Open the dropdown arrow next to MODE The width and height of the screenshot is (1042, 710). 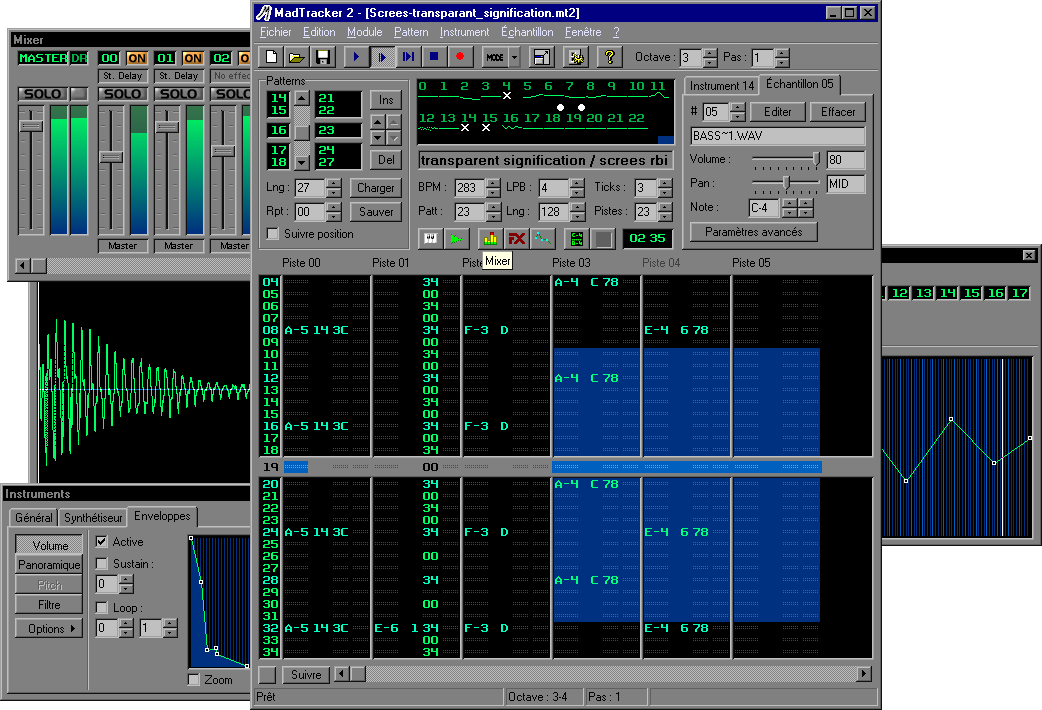point(514,57)
